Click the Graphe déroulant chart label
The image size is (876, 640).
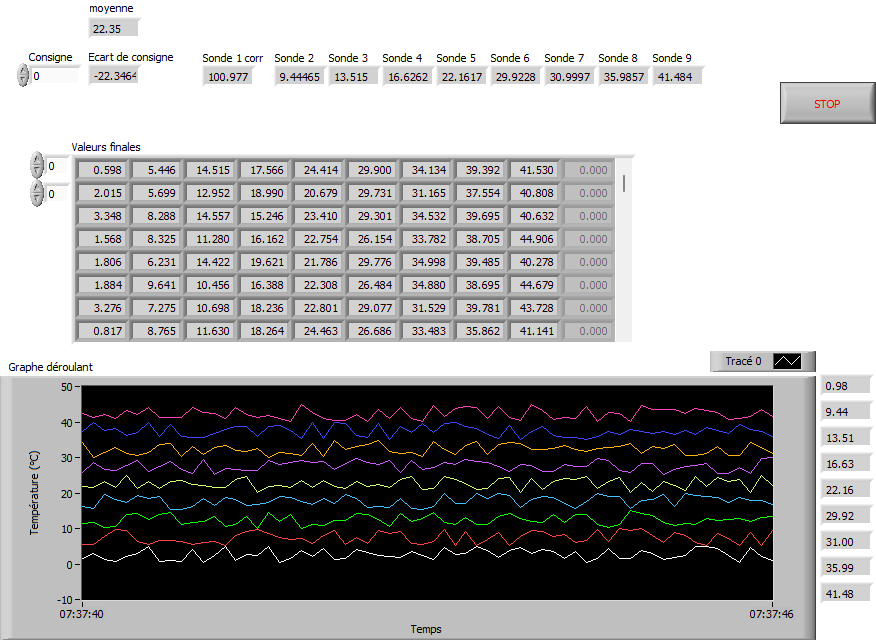pos(50,367)
